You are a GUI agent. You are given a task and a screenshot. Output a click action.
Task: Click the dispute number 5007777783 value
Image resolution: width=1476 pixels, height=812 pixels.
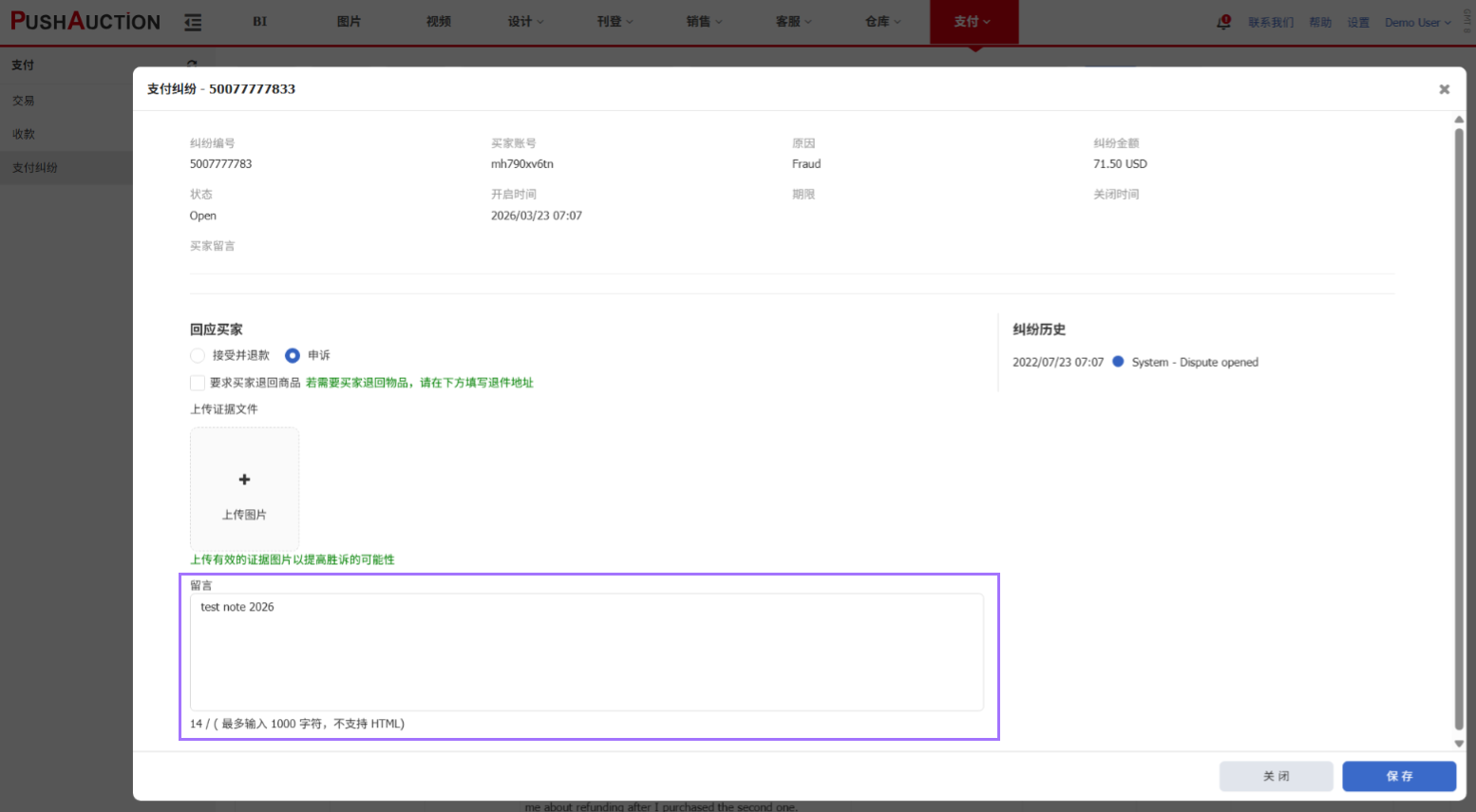pos(220,164)
